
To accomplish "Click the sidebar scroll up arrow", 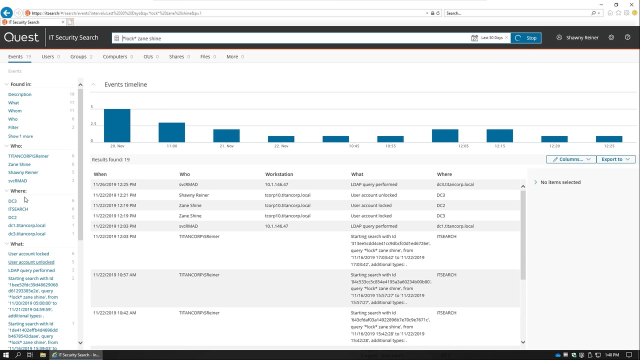I will [80, 85].
